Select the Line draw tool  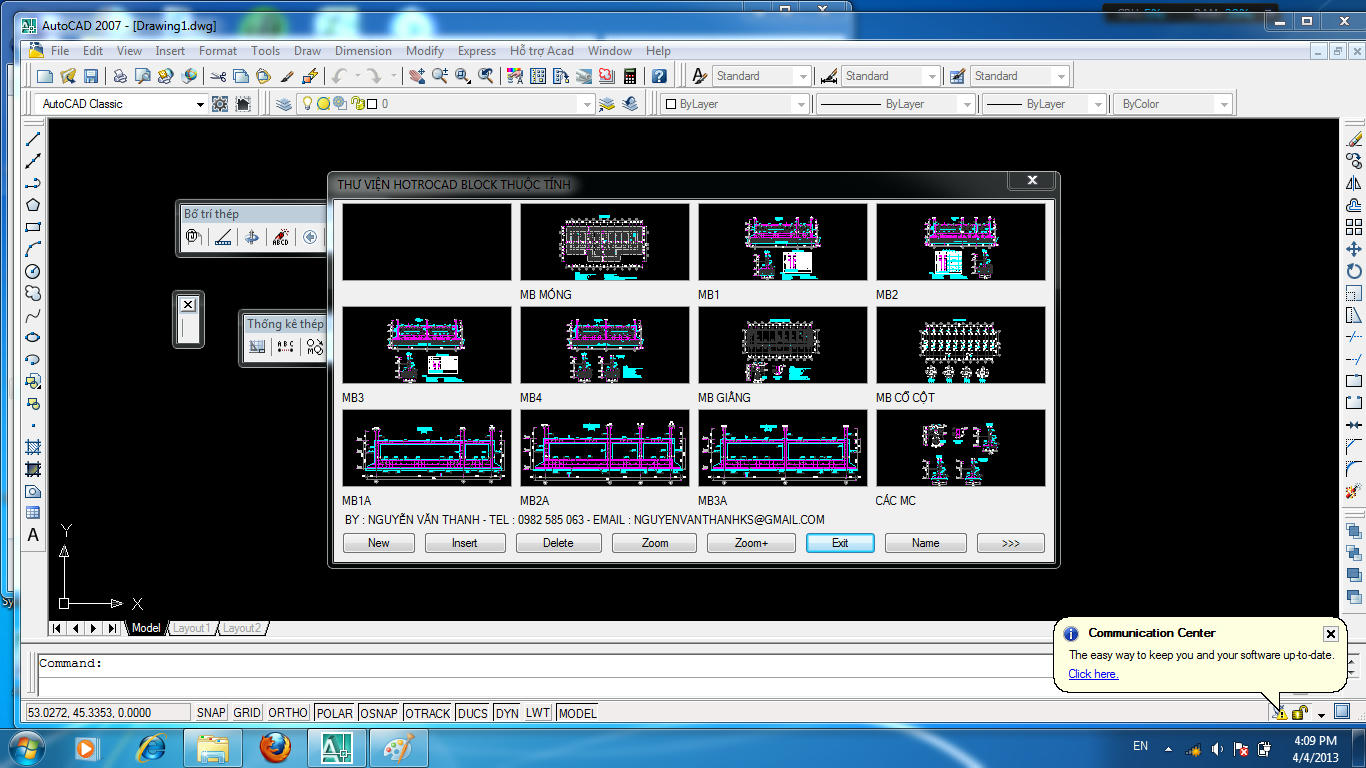[x=33, y=139]
